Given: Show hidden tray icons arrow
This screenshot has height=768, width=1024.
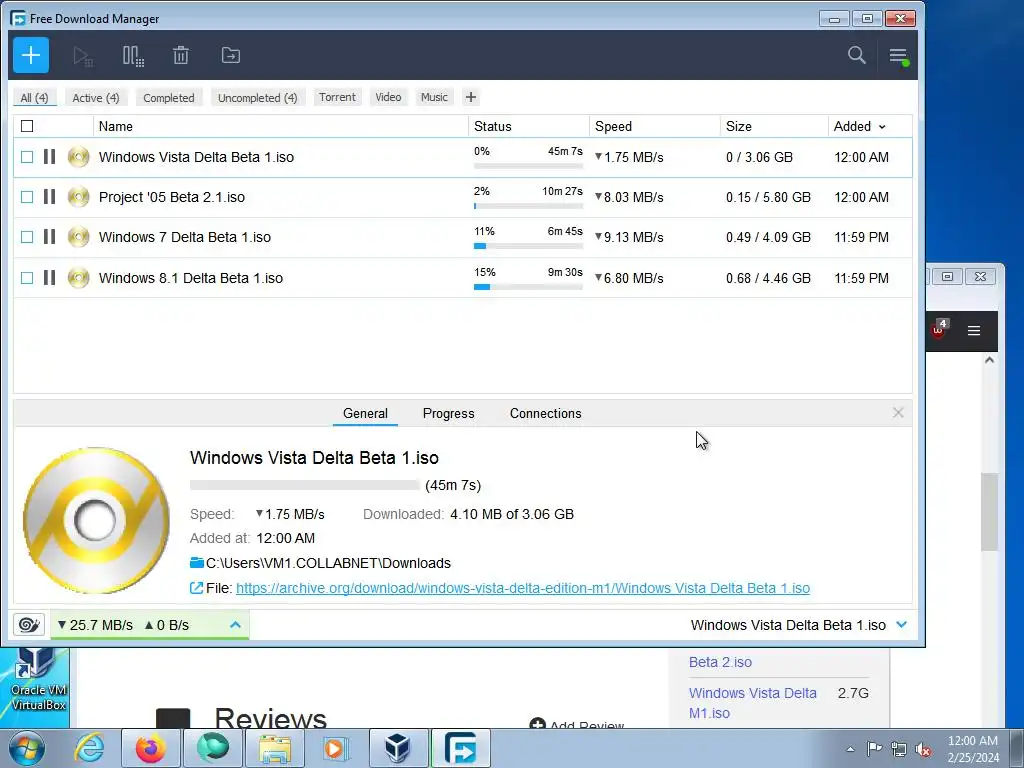Looking at the screenshot, I should click(x=850, y=749).
